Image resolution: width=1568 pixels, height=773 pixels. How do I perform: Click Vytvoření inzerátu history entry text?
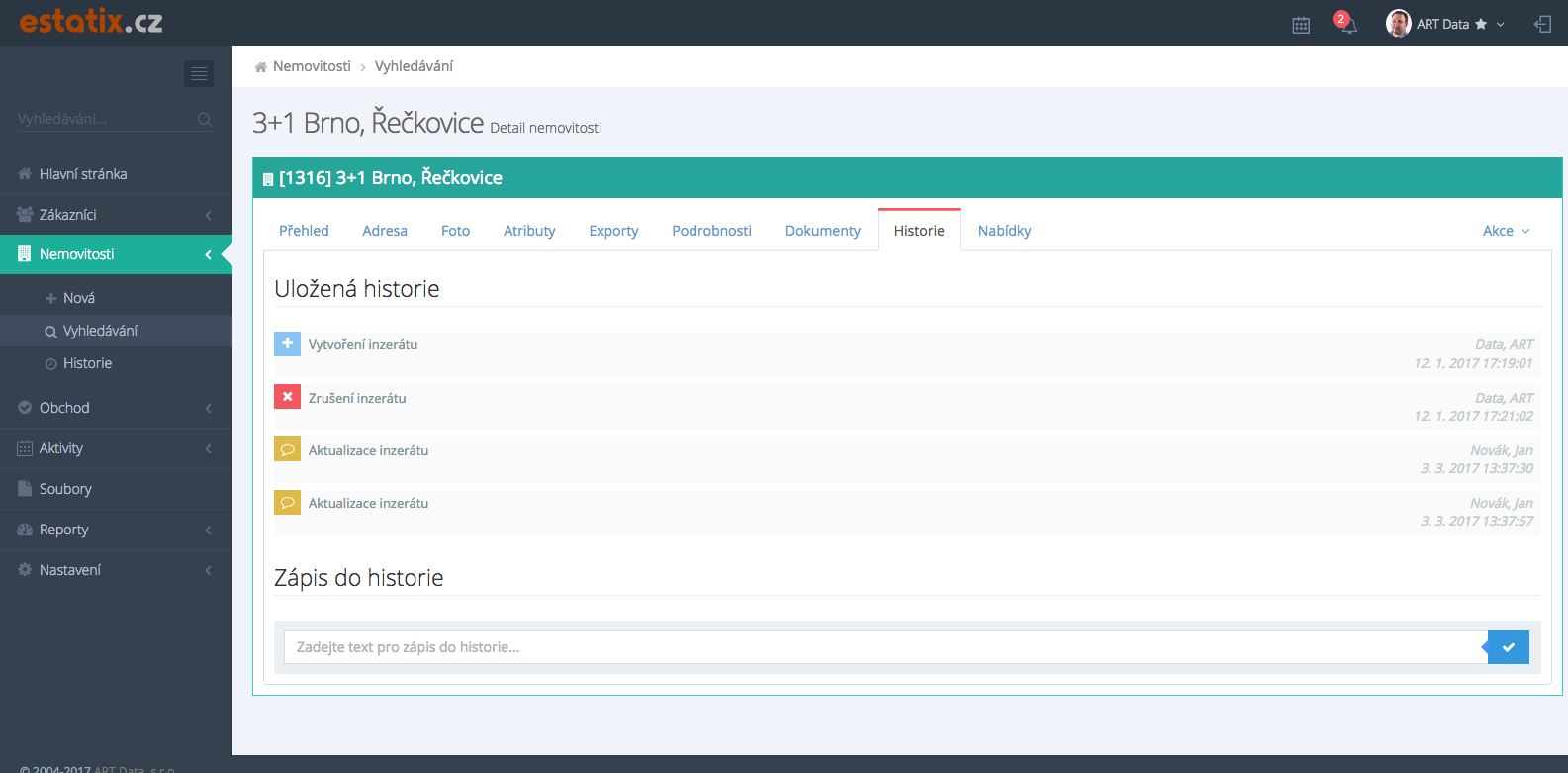[x=363, y=344]
